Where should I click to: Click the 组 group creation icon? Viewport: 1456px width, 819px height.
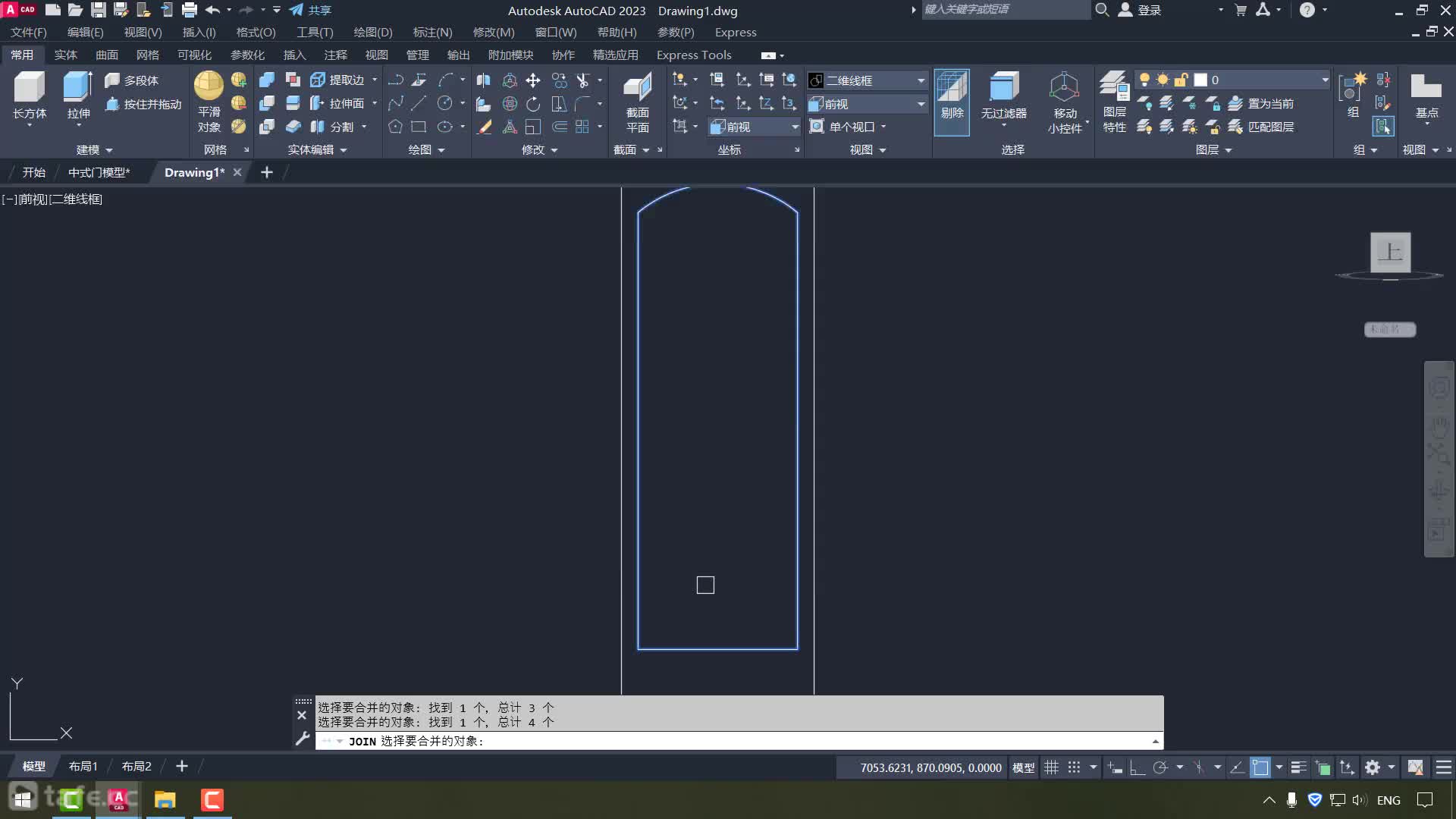tap(1352, 96)
